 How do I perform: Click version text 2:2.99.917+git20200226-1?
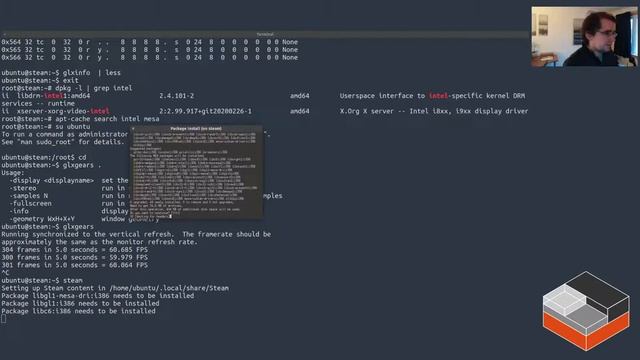tap(205, 111)
